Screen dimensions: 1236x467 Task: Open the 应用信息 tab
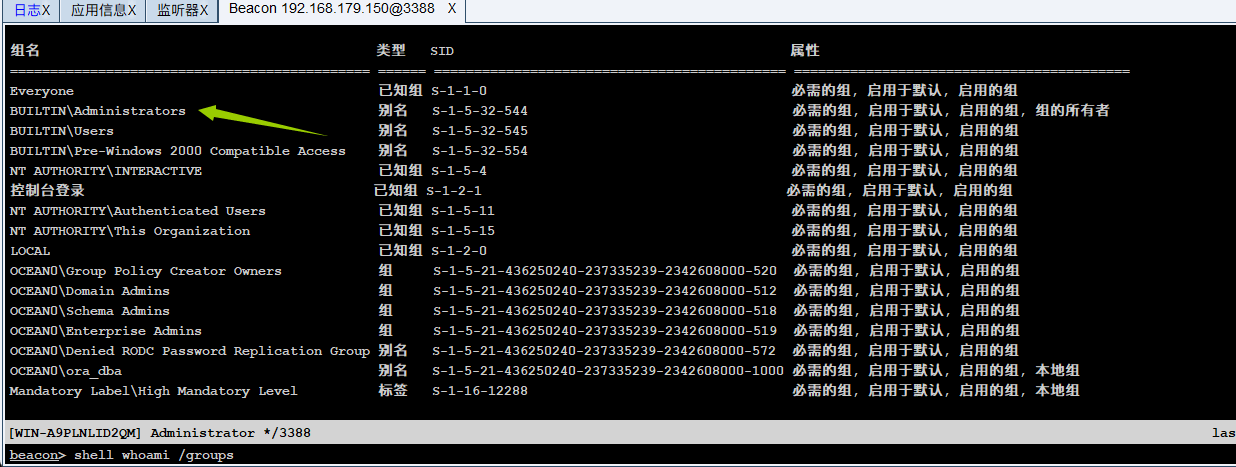[x=105, y=11]
